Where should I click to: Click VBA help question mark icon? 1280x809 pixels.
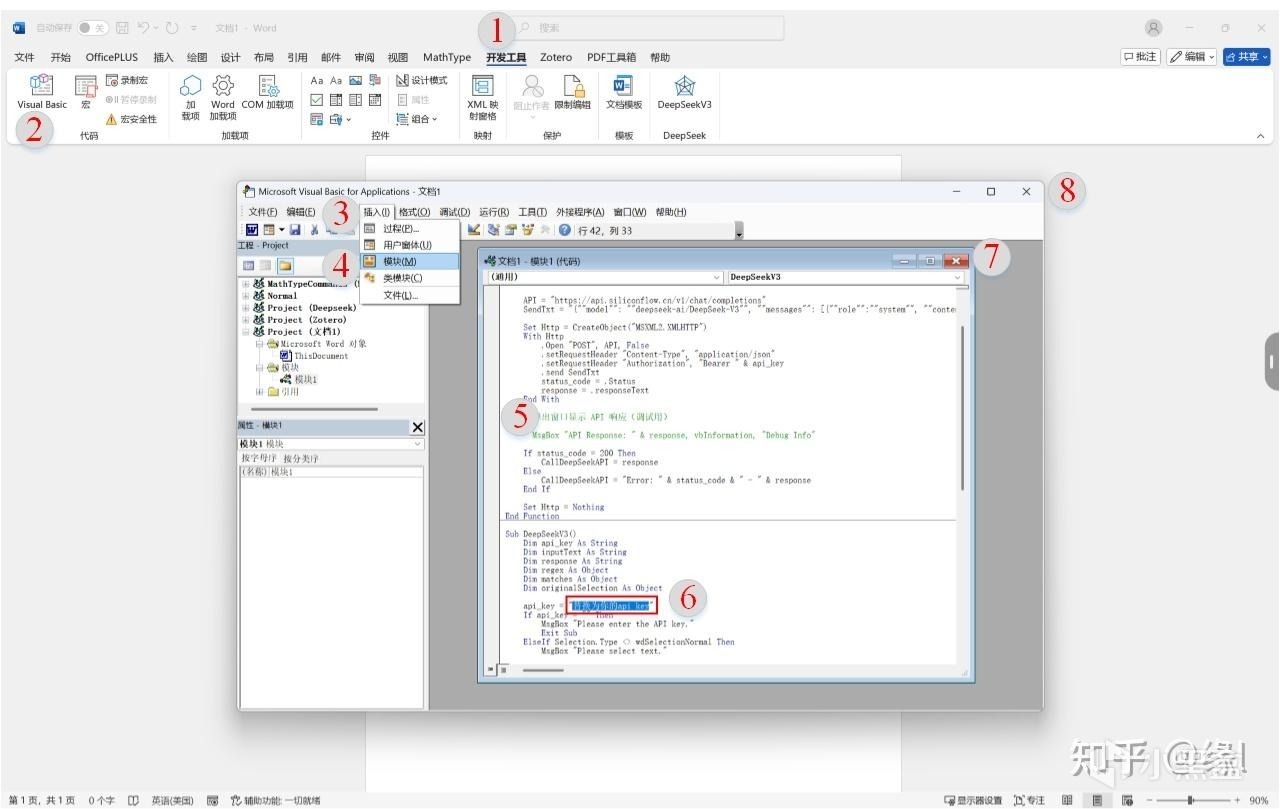(x=565, y=230)
